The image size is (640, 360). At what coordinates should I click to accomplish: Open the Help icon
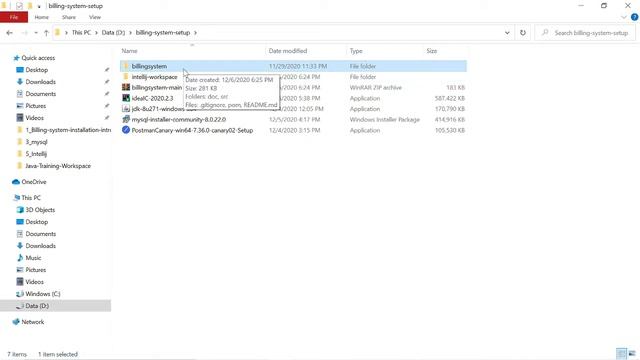coord(634,17)
